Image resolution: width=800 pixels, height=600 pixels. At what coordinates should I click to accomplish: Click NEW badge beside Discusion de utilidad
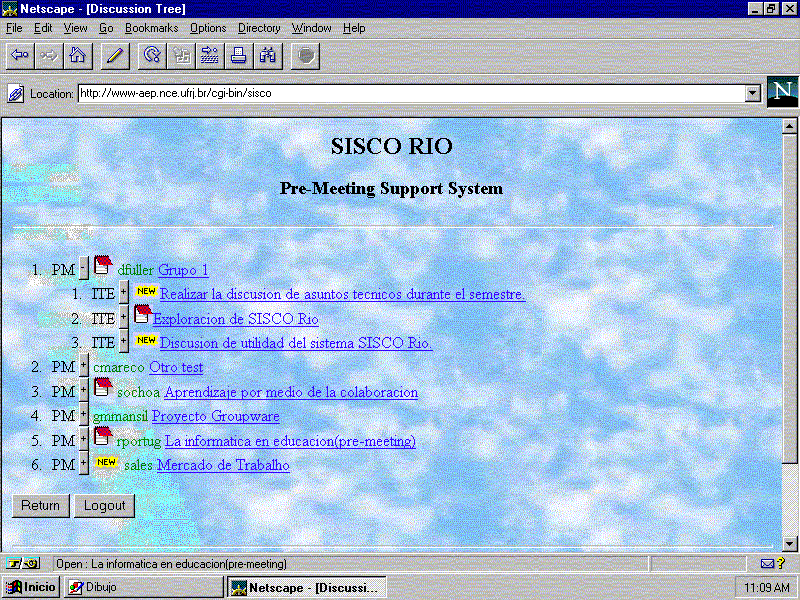click(x=146, y=340)
